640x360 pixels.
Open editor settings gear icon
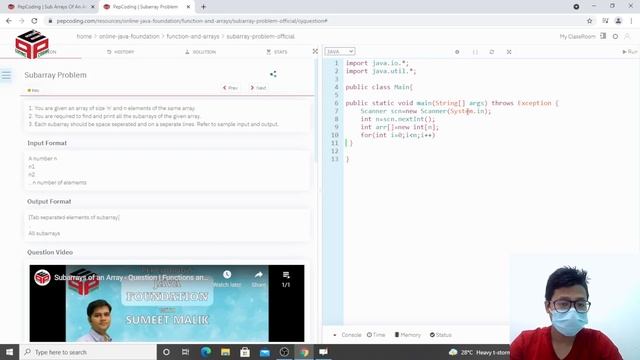[x=457, y=52]
